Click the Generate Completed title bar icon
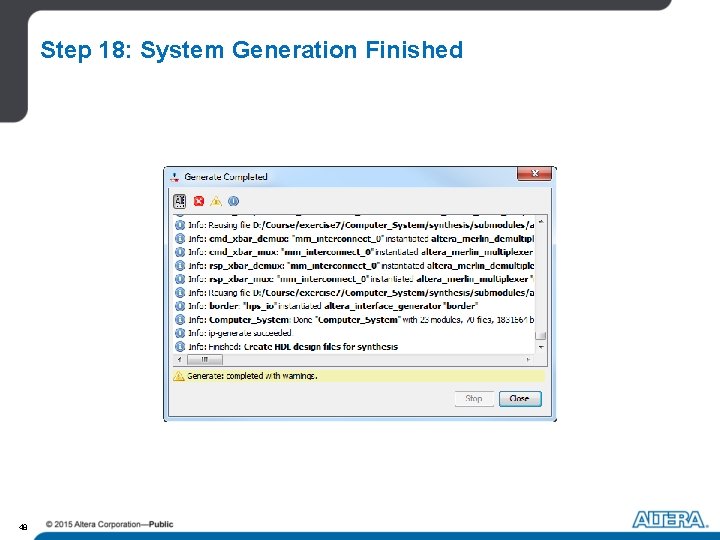This screenshot has height=540, width=720. coord(174,177)
